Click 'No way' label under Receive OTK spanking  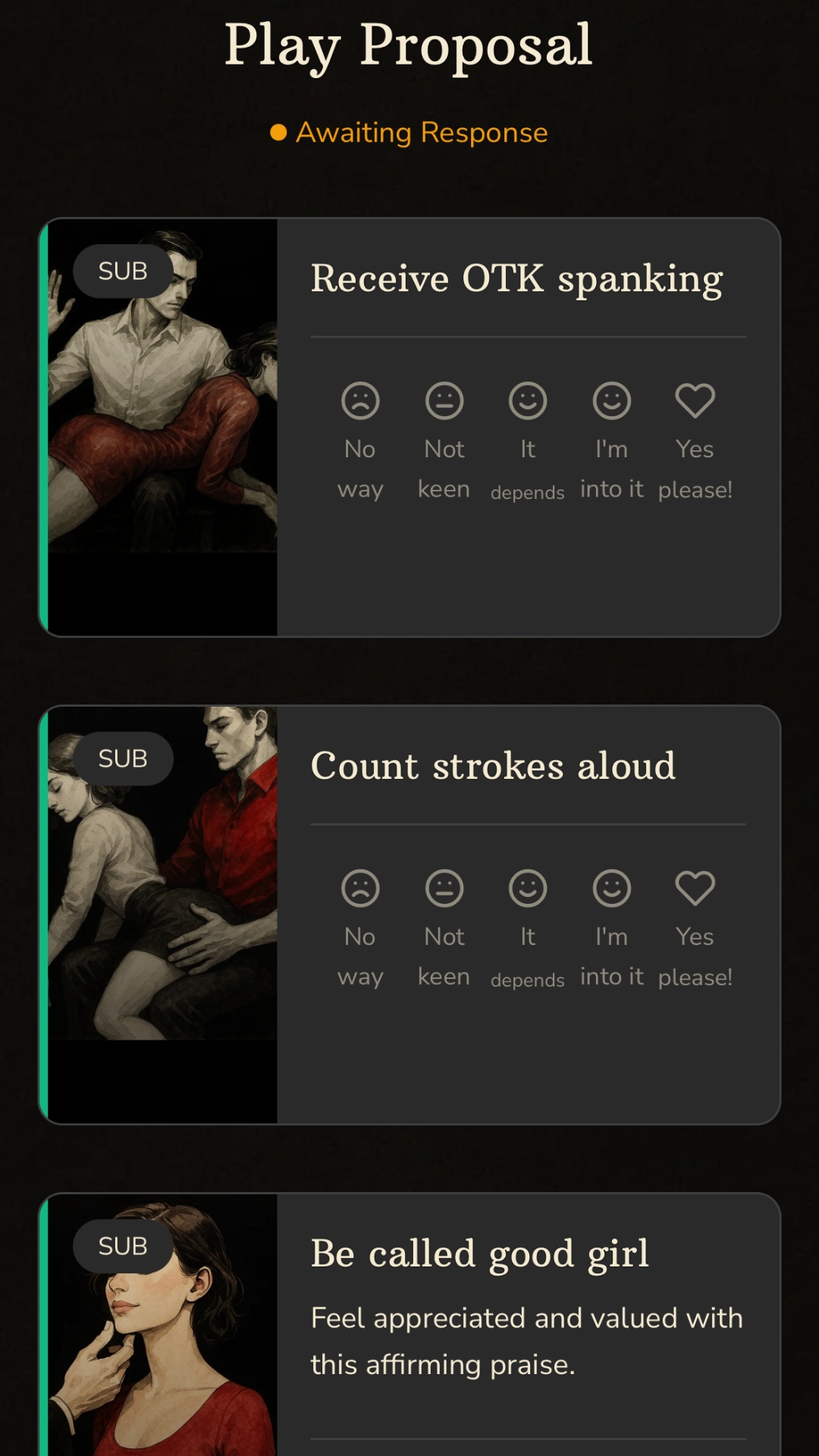point(360,469)
